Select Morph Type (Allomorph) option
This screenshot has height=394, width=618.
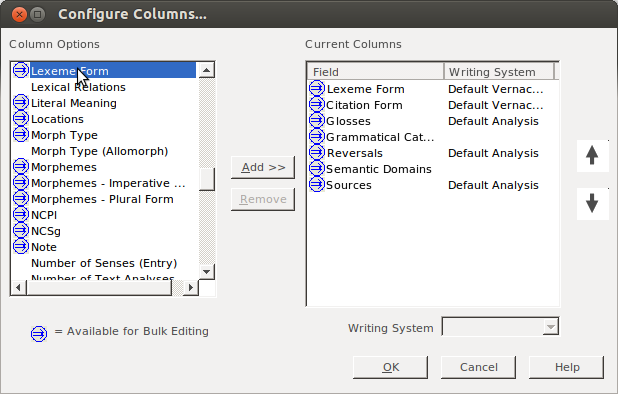(x=100, y=151)
